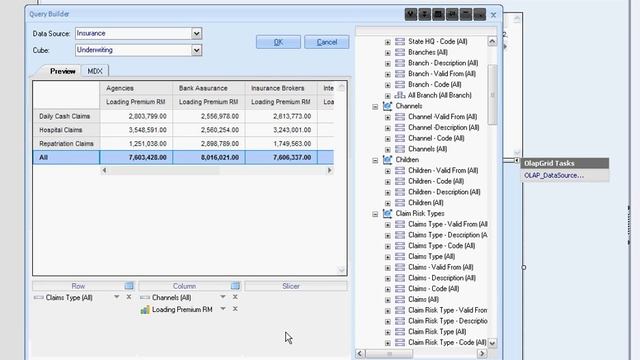This screenshot has height=360, width=640.
Task: Click the double-arrow toolbar icon in title bar
Action: [424, 14]
